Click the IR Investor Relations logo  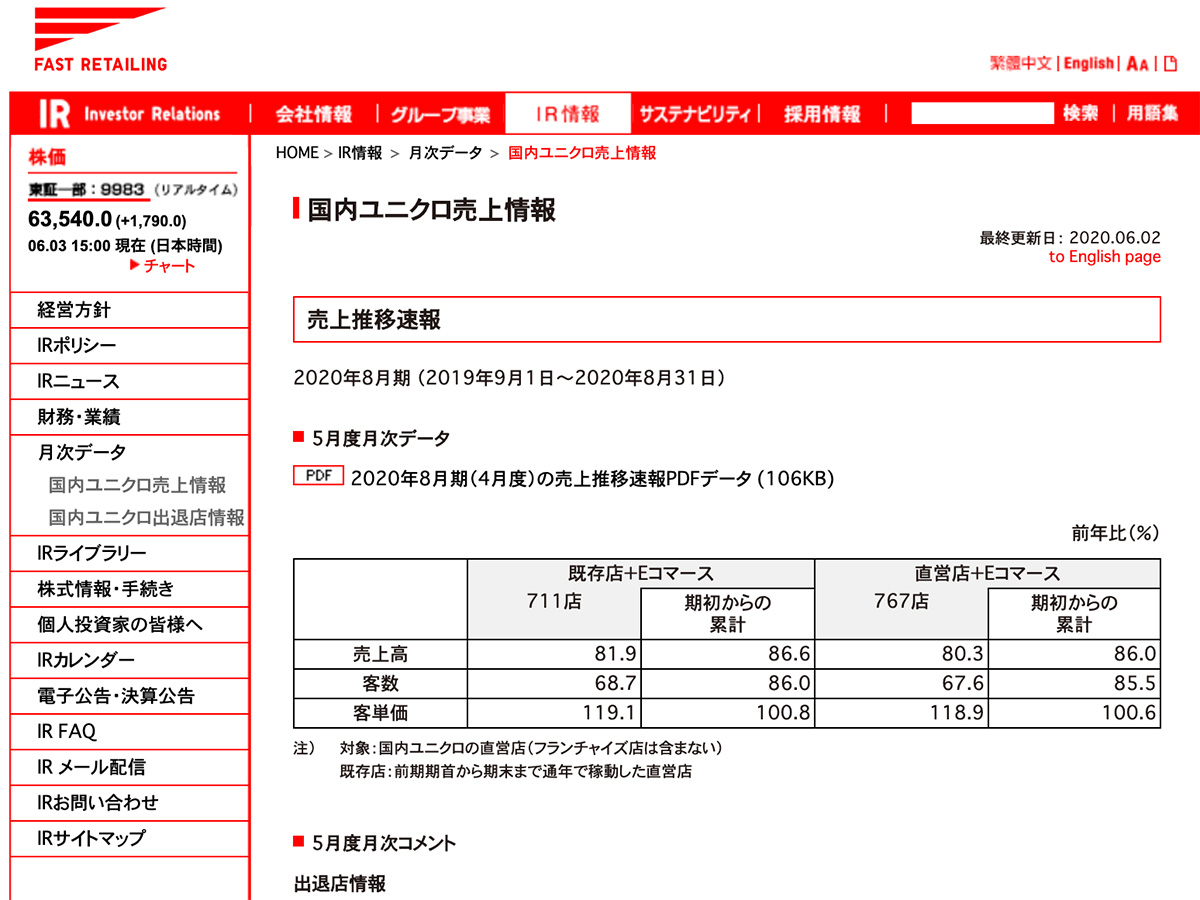point(130,113)
